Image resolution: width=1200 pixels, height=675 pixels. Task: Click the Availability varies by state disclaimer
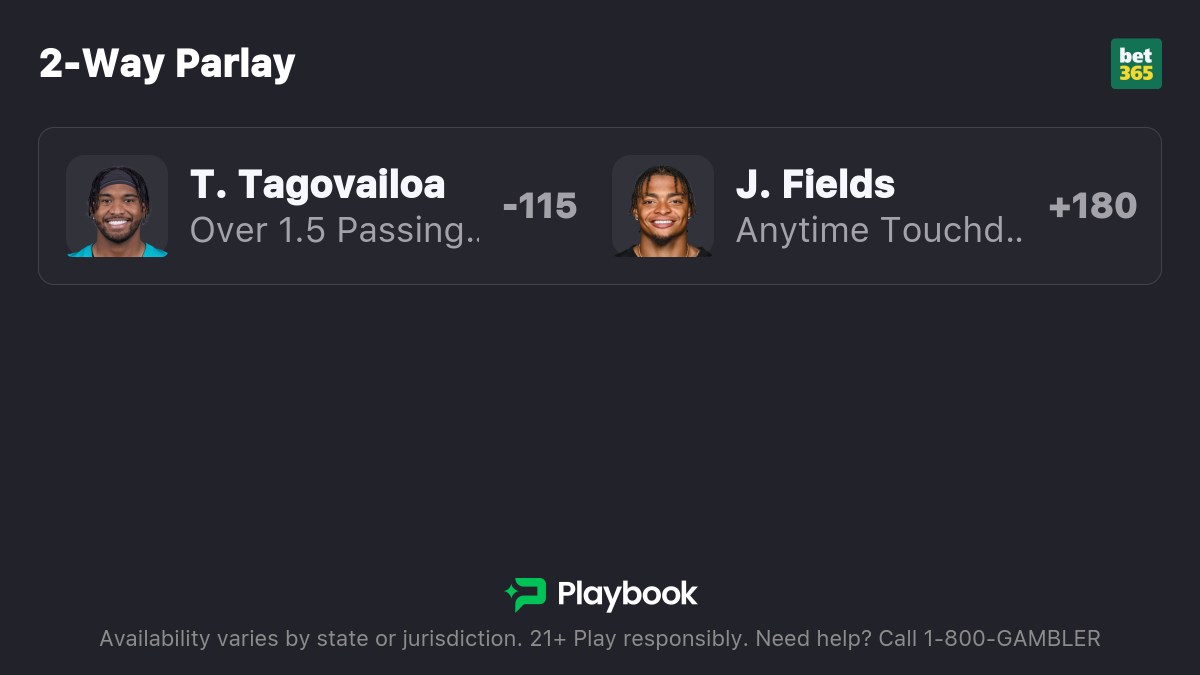click(310, 638)
